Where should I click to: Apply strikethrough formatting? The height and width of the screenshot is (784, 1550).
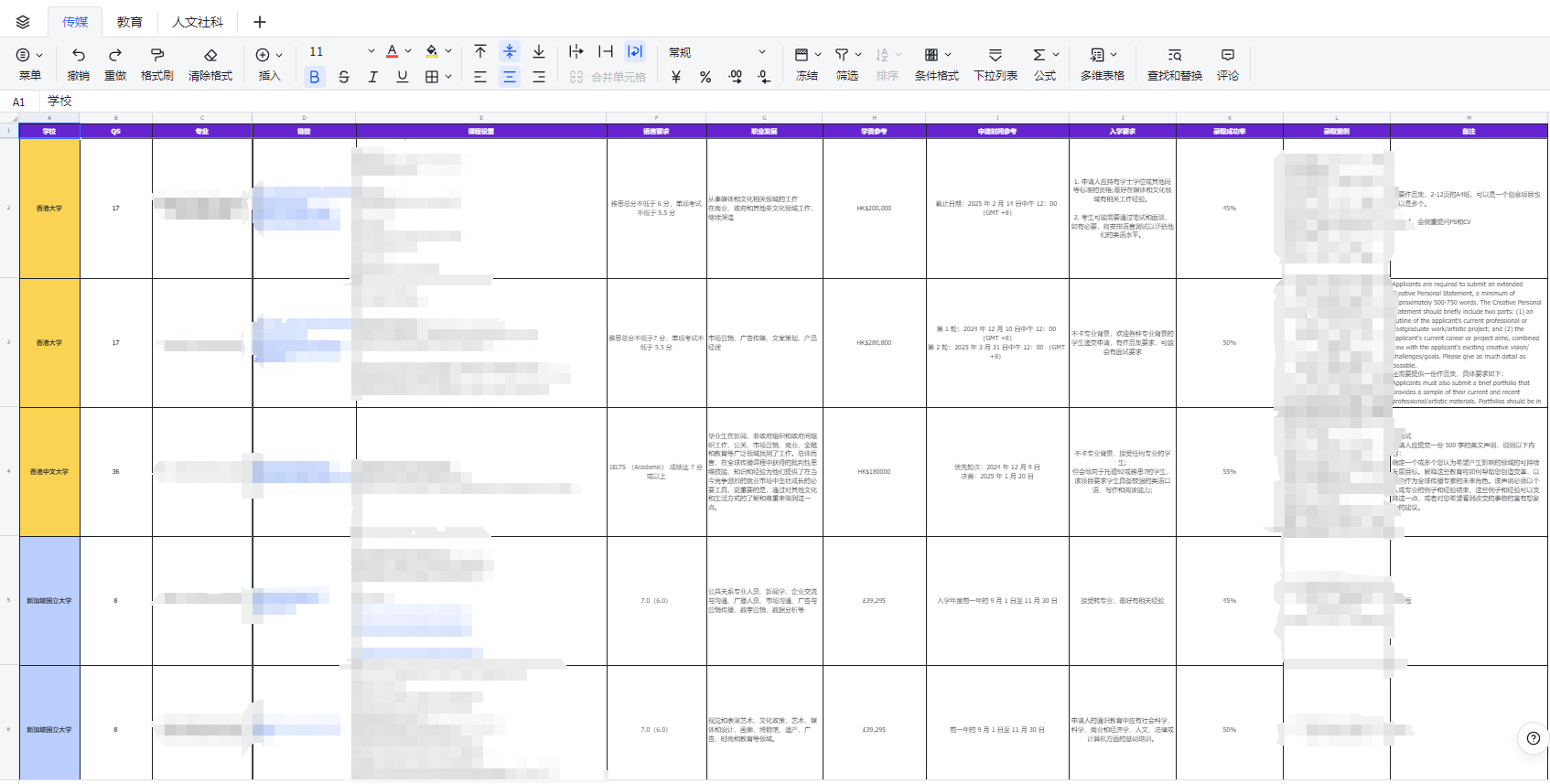pyautogui.click(x=344, y=77)
